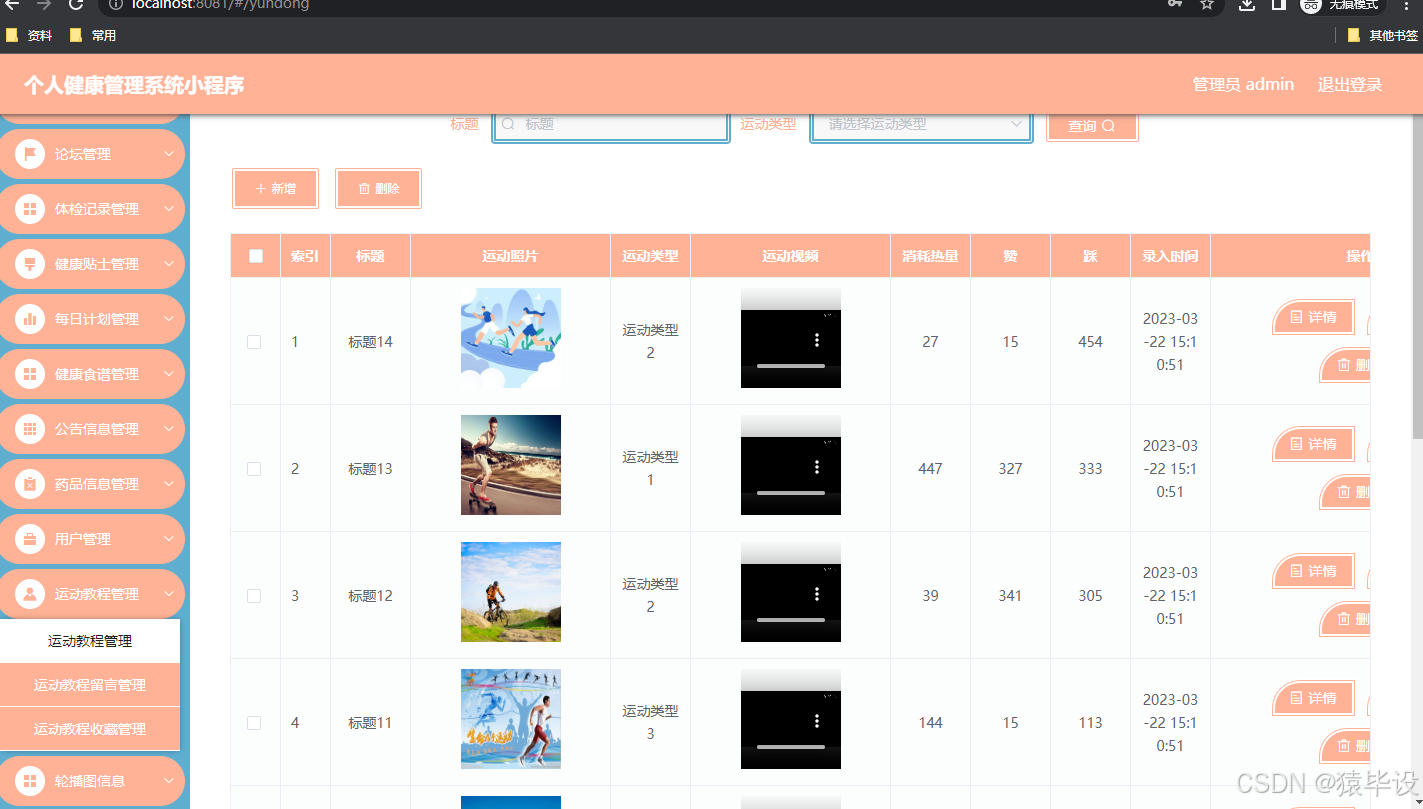Toggle the select-all checkbox in table header
This screenshot has height=809, width=1423.
[x=256, y=256]
